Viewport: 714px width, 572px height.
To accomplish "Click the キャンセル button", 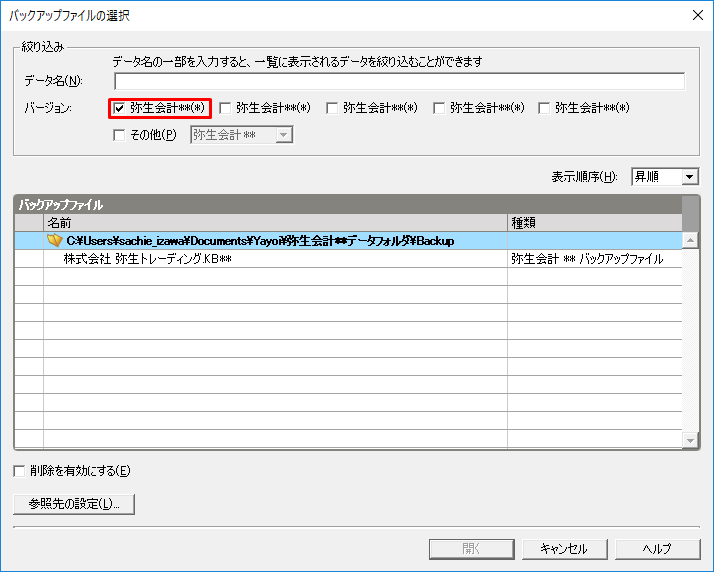I will [x=565, y=549].
